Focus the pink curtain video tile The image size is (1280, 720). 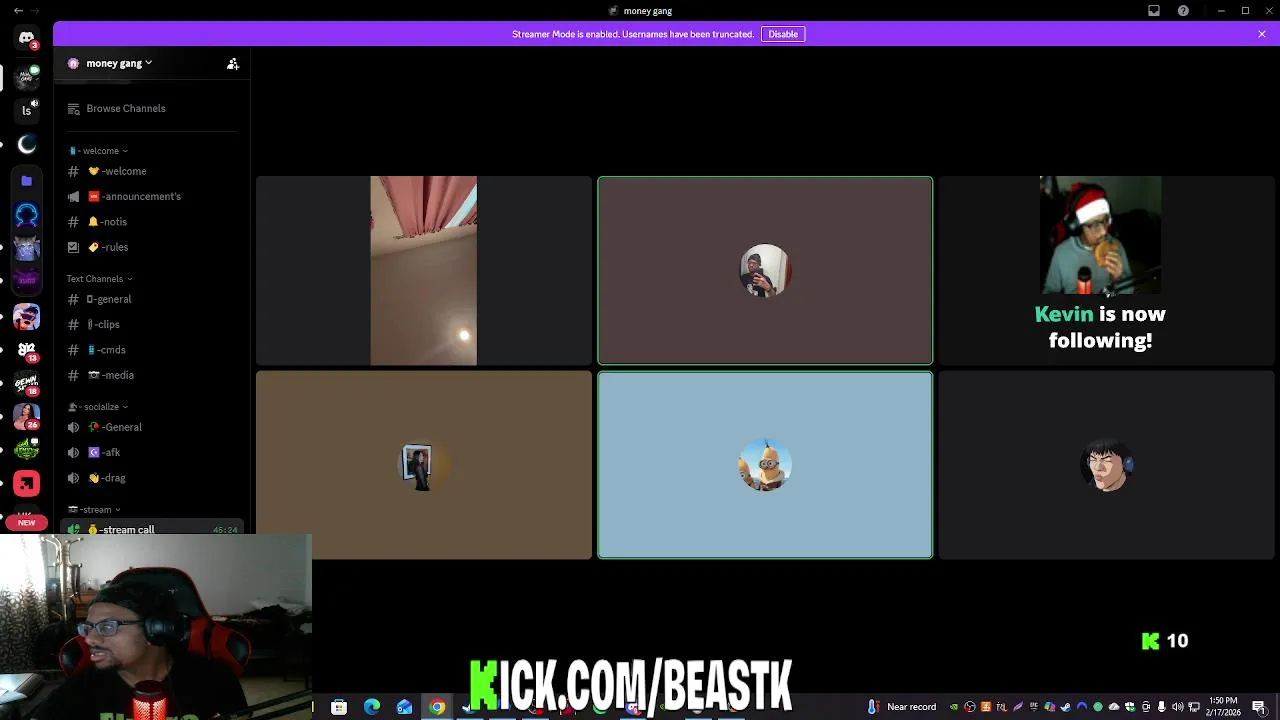(x=424, y=271)
